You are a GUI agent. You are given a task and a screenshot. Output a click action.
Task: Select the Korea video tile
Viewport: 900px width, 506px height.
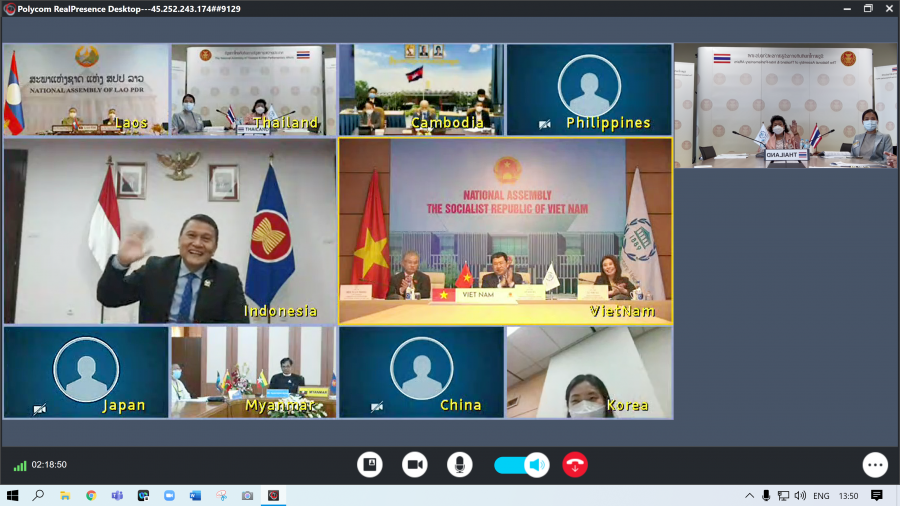pos(589,372)
